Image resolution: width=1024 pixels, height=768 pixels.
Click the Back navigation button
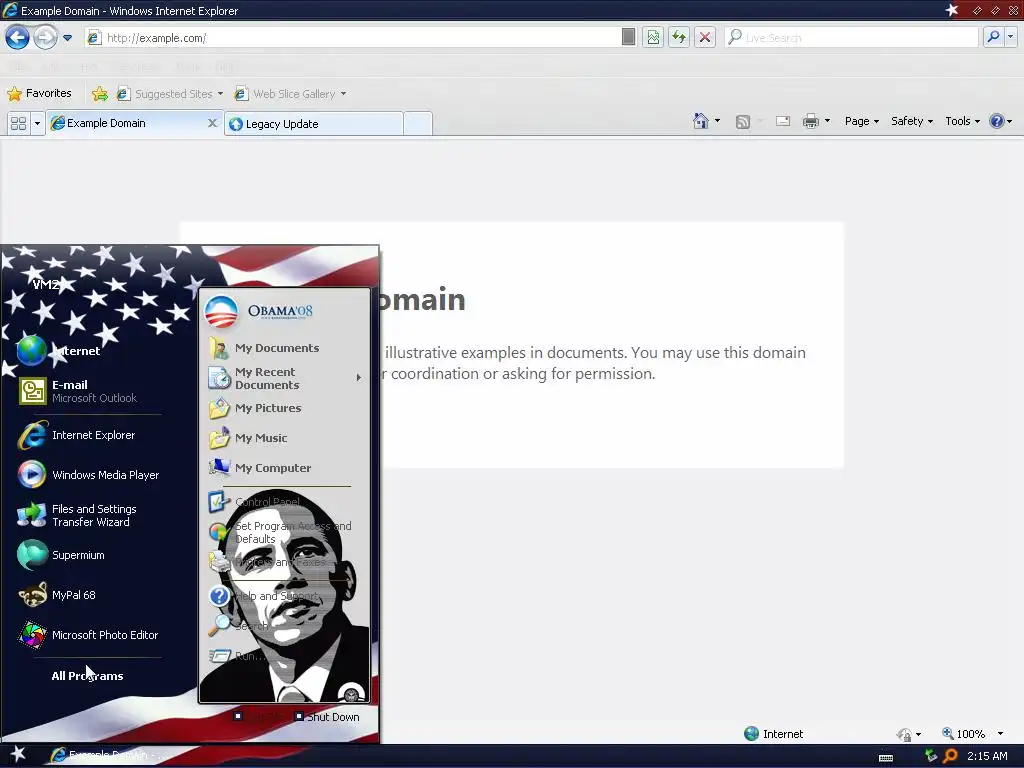[x=18, y=37]
